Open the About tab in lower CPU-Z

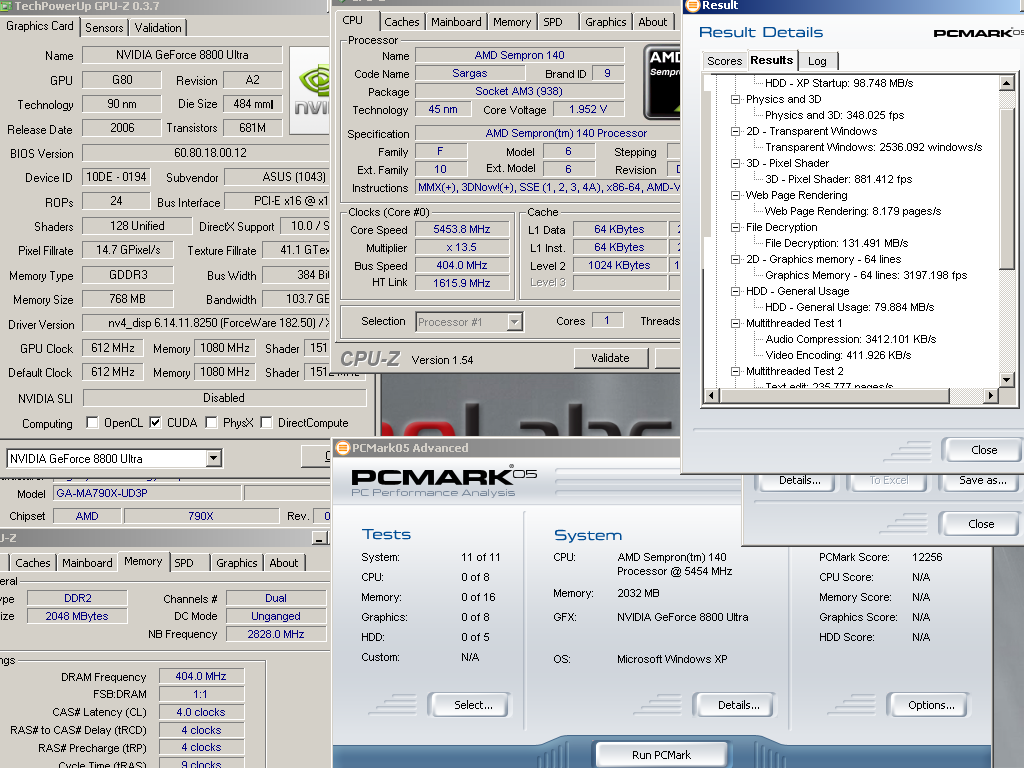coord(283,563)
